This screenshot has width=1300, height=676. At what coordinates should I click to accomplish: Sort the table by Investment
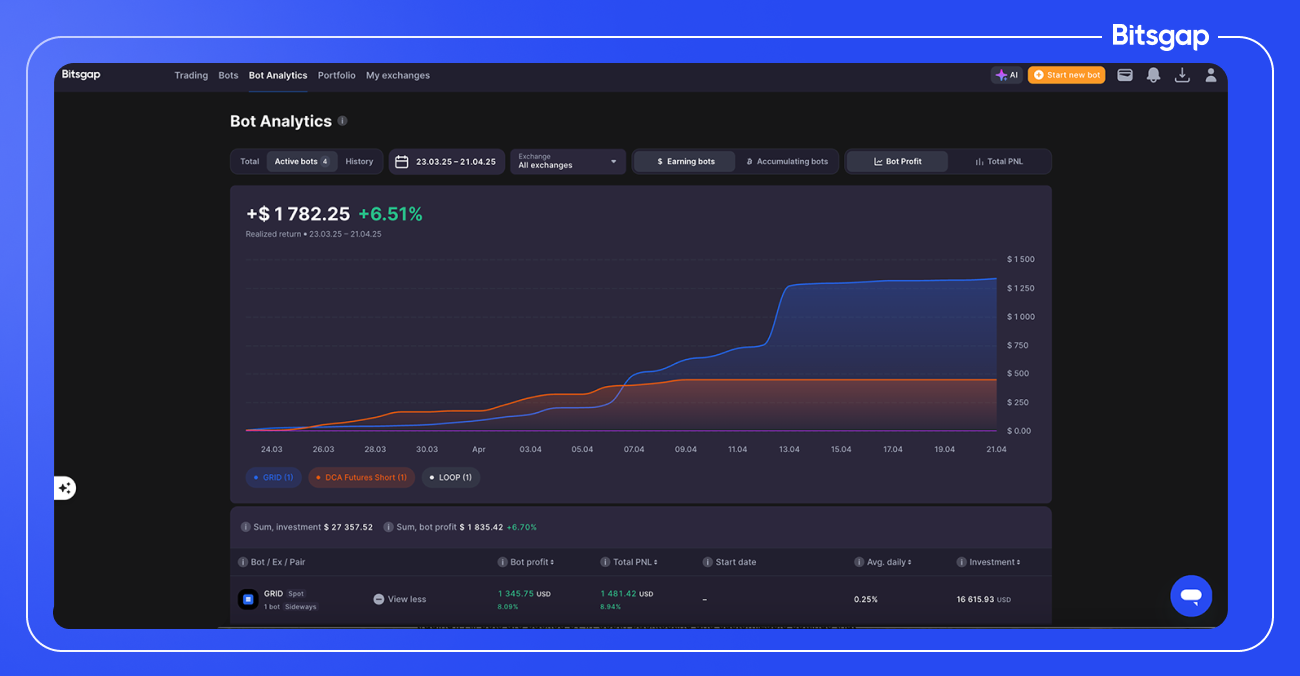[x=995, y=562]
